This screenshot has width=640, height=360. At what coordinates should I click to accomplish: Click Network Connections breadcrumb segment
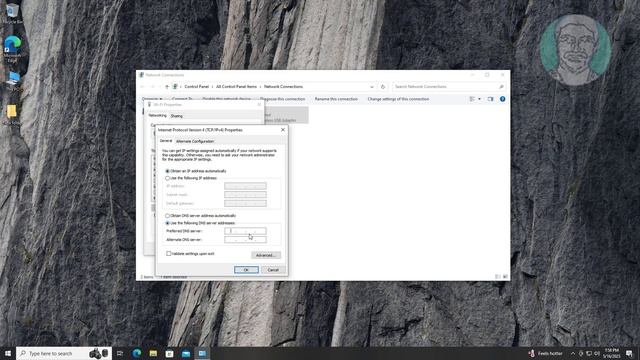click(283, 87)
